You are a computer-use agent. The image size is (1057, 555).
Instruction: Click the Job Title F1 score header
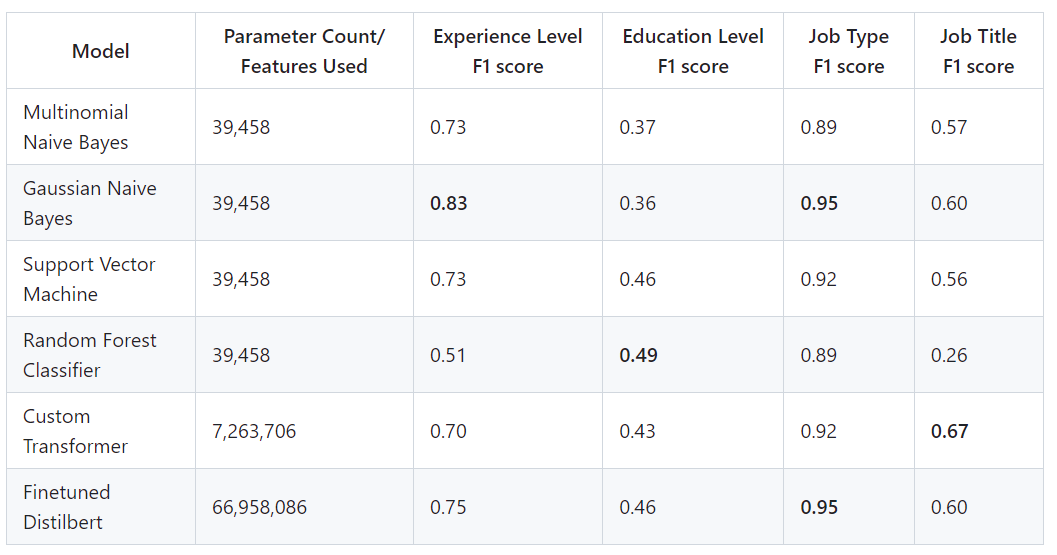coord(978,51)
